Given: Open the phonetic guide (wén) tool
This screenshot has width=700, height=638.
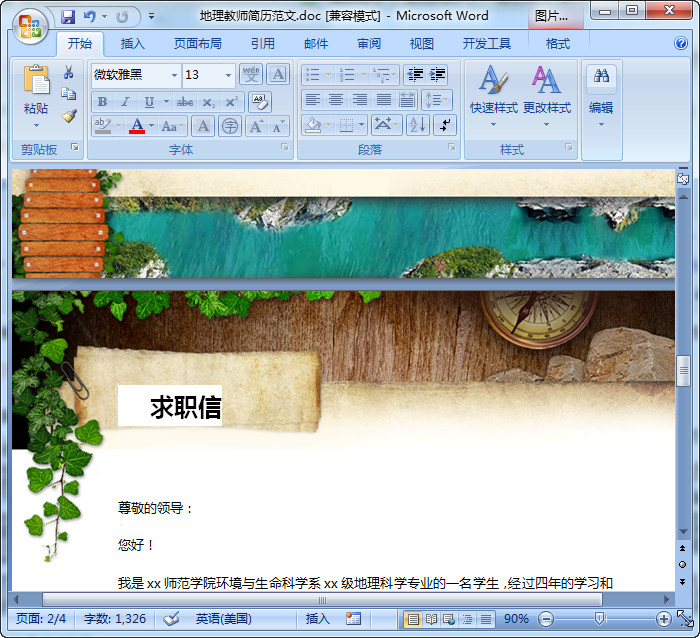Looking at the screenshot, I should click(x=251, y=74).
